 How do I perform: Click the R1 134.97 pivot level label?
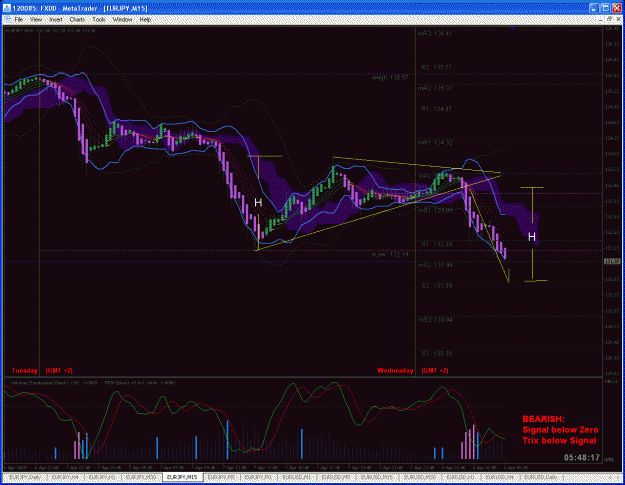pos(436,108)
